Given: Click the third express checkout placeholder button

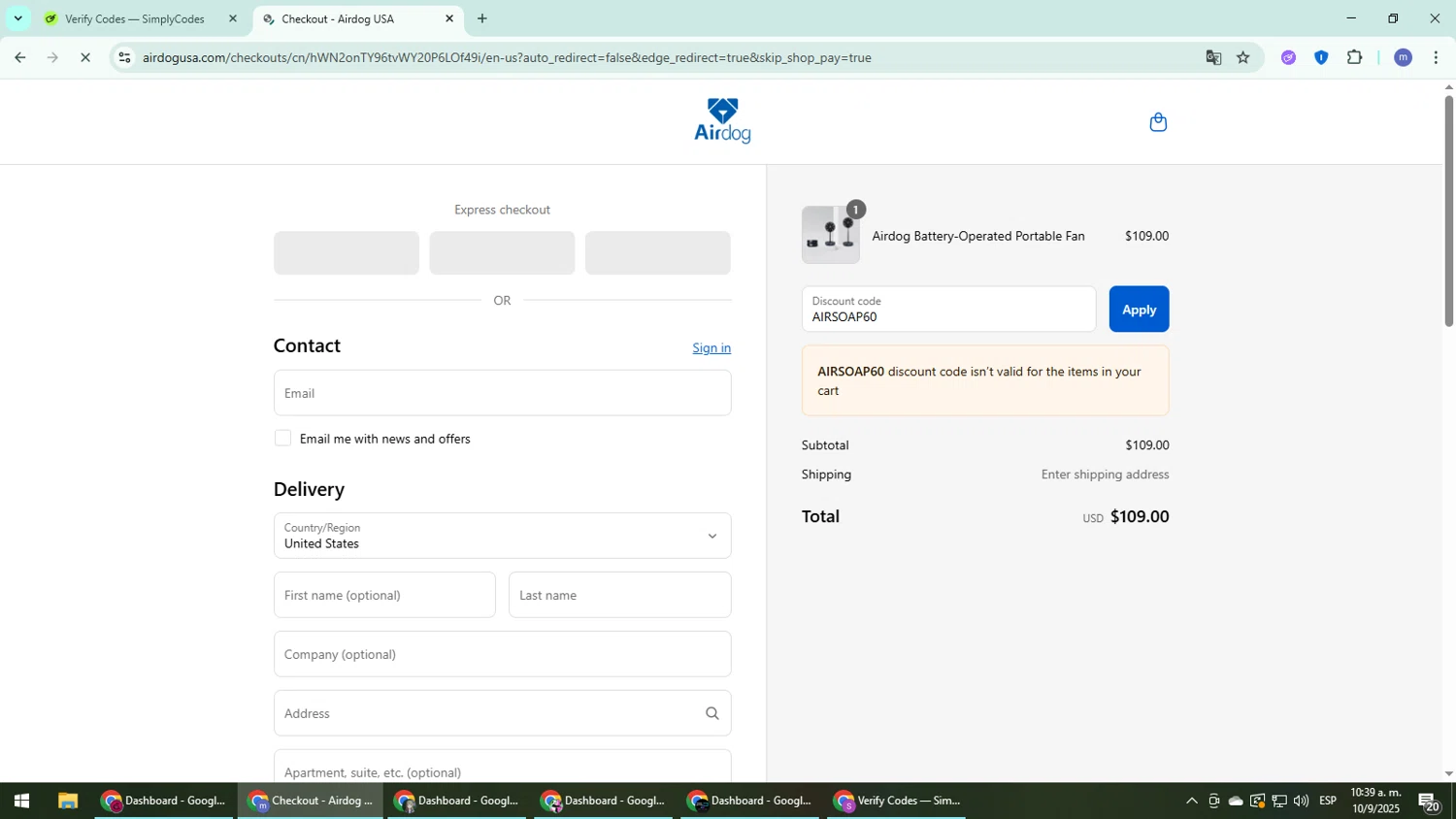Looking at the screenshot, I should [657, 252].
